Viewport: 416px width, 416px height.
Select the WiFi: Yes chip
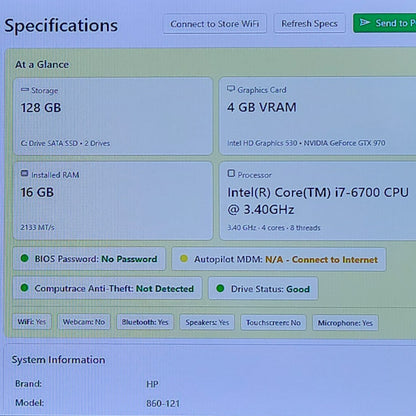32,322
